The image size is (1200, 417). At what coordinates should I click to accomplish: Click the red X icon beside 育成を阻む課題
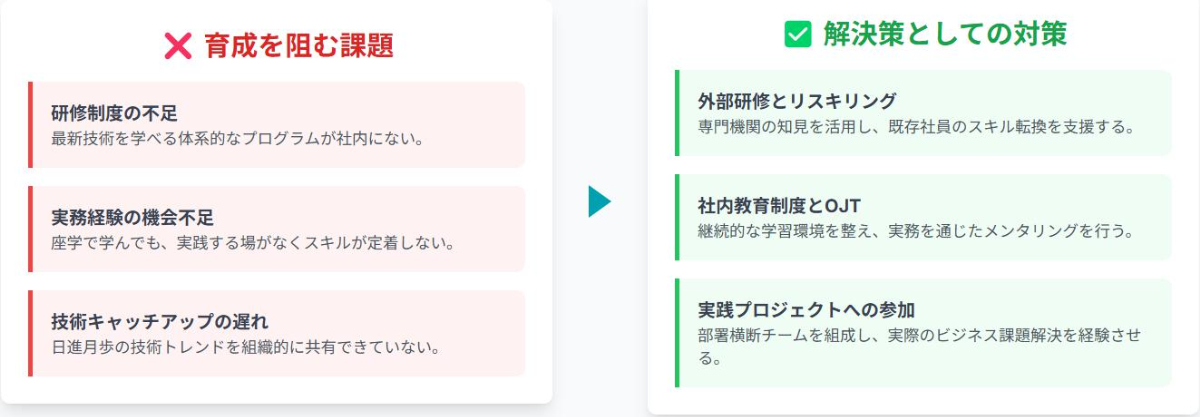(177, 46)
